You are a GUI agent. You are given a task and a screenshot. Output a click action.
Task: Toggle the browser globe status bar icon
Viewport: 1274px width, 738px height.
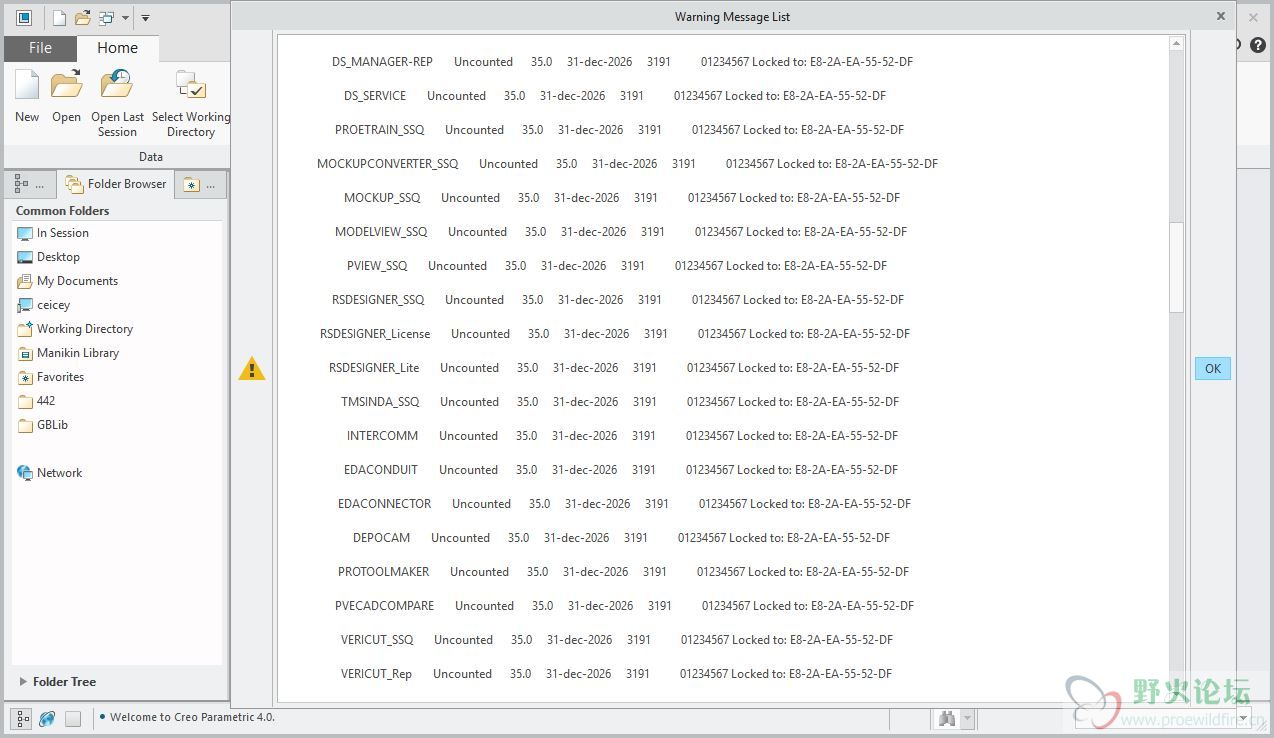point(47,718)
